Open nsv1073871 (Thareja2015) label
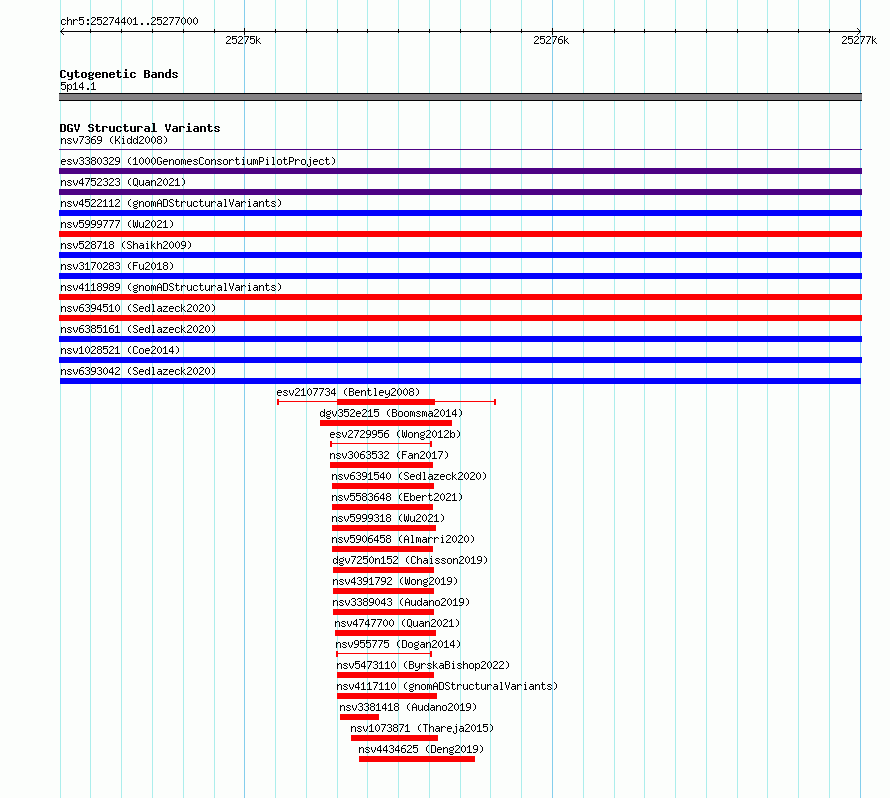The width and height of the screenshot is (890, 798). pos(422,728)
